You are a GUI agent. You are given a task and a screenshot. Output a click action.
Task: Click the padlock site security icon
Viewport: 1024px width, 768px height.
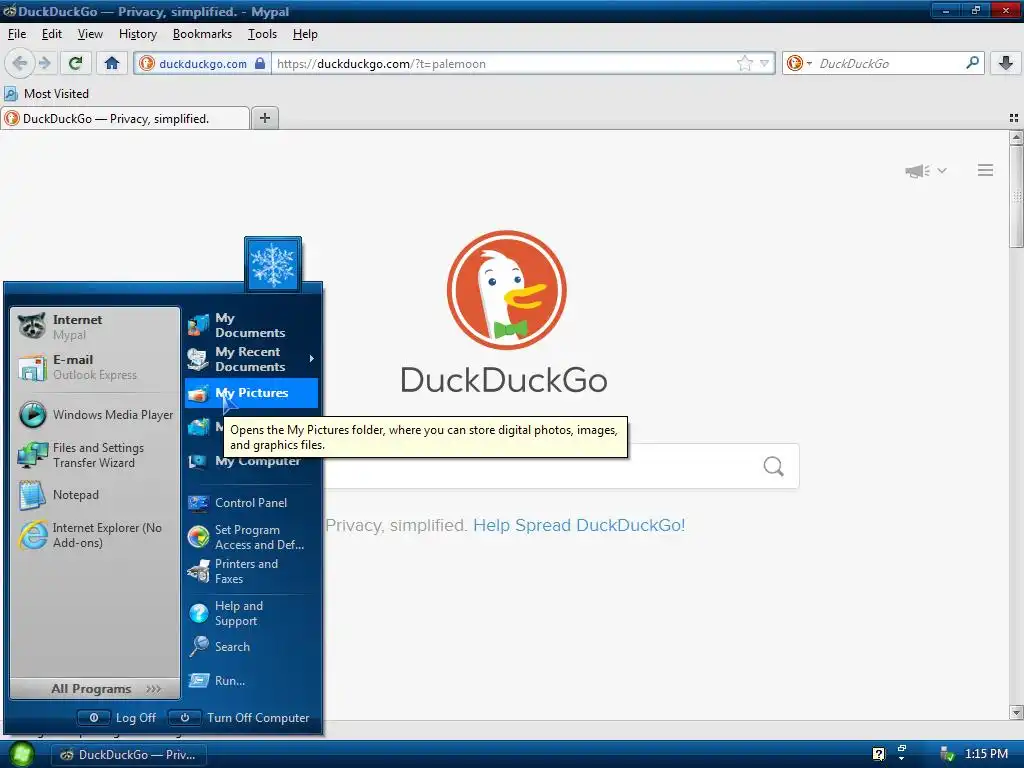(260, 63)
